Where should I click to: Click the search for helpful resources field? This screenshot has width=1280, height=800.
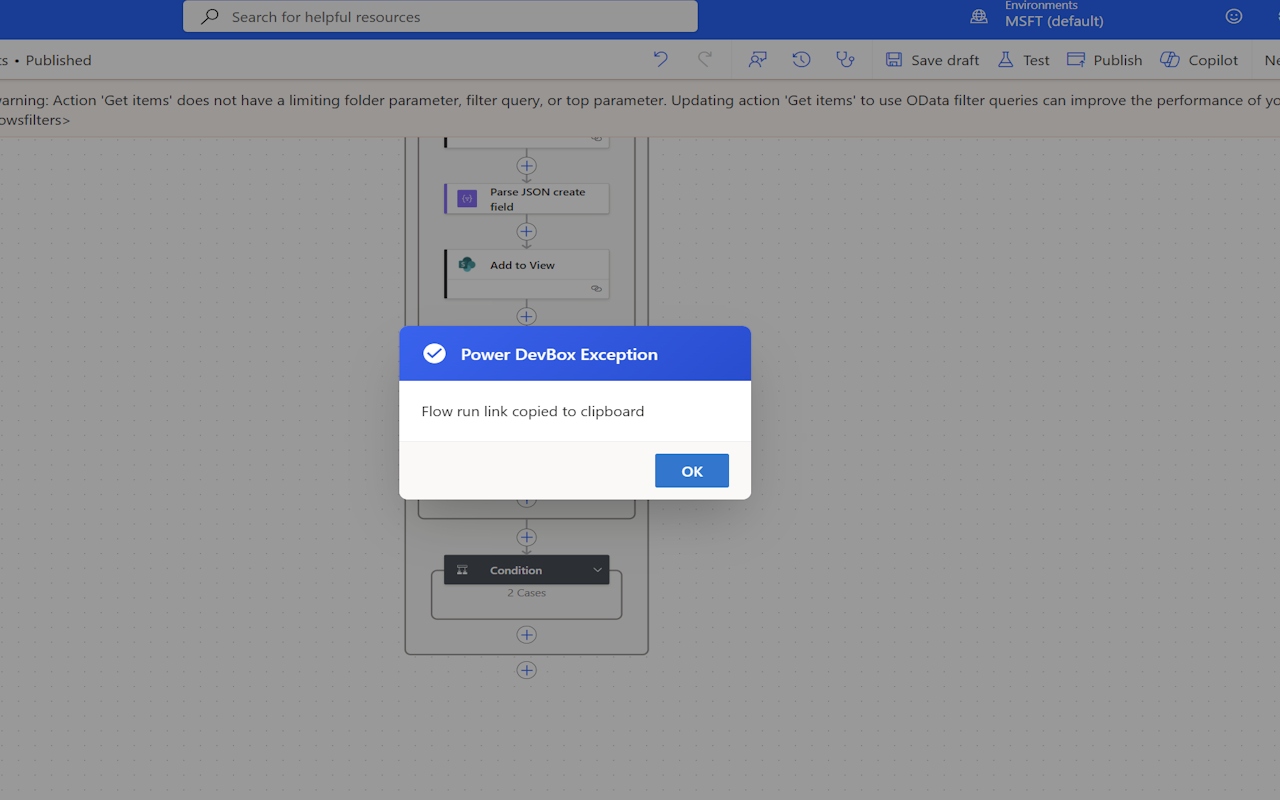[440, 16]
